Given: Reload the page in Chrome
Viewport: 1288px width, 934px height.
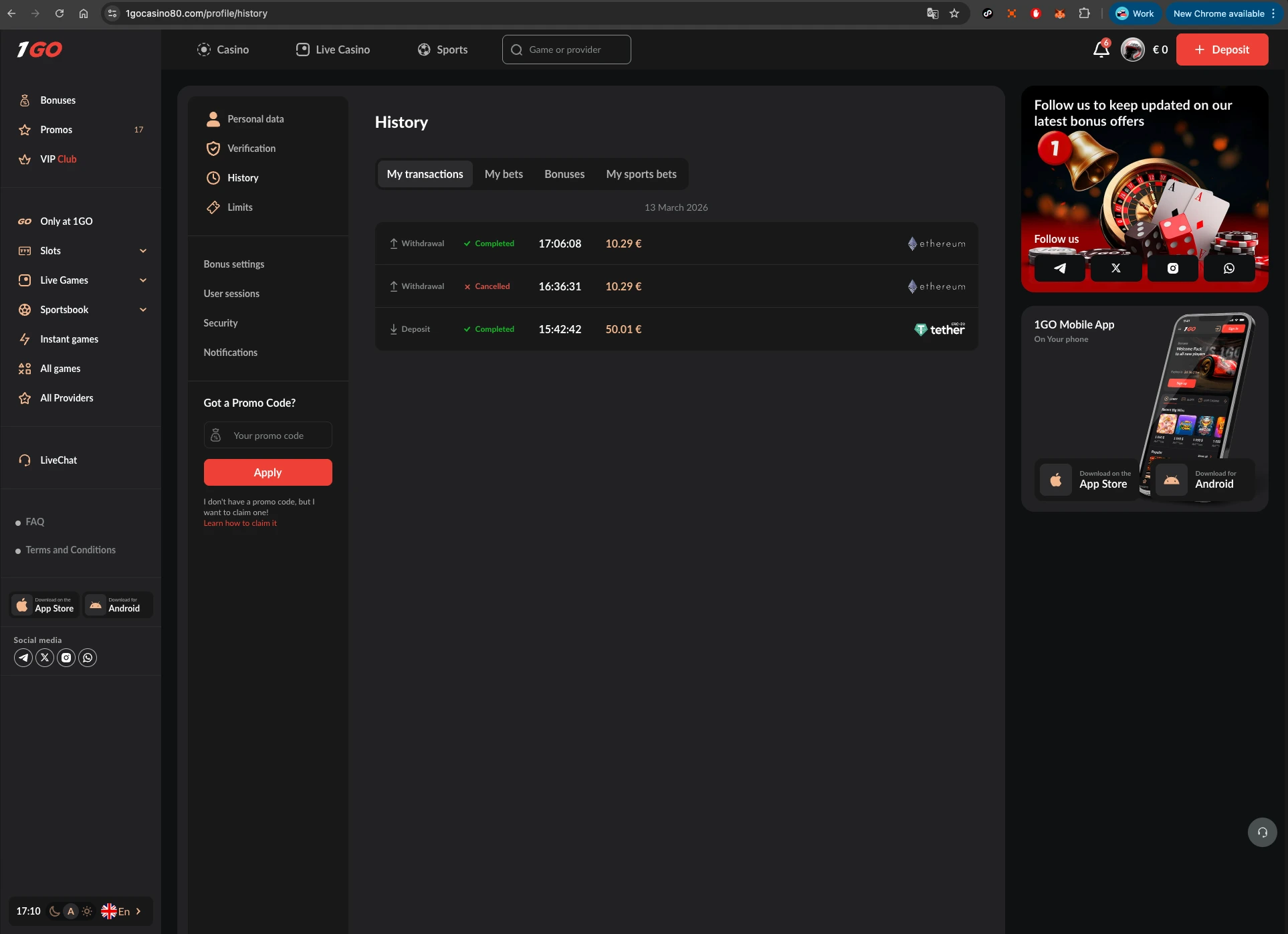Looking at the screenshot, I should point(60,13).
